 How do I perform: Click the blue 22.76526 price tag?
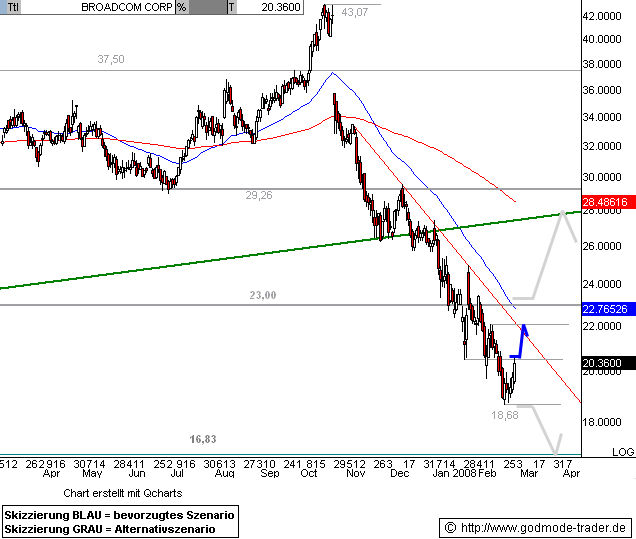coord(608,309)
